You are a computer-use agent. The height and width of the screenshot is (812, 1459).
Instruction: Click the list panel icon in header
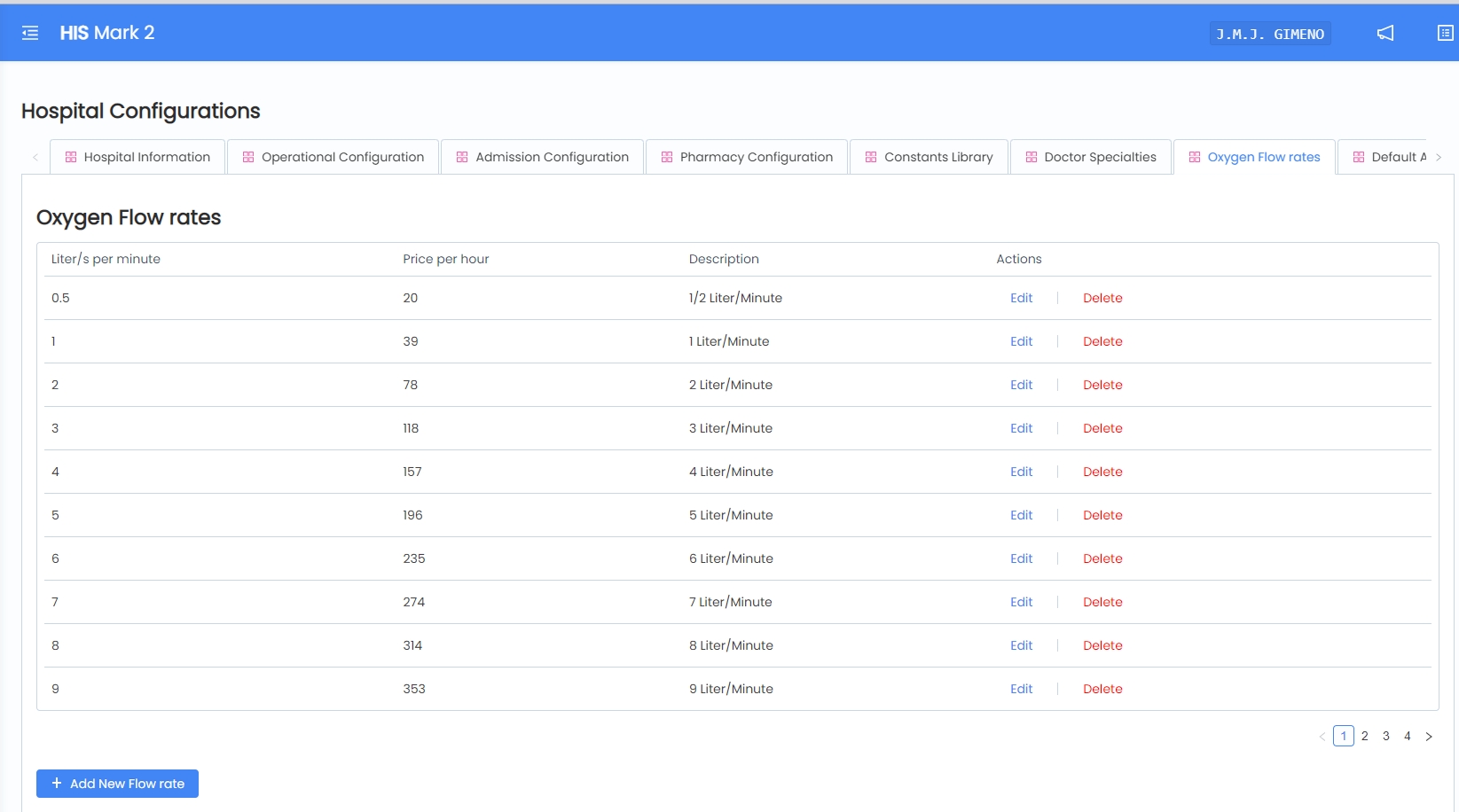point(1445,33)
